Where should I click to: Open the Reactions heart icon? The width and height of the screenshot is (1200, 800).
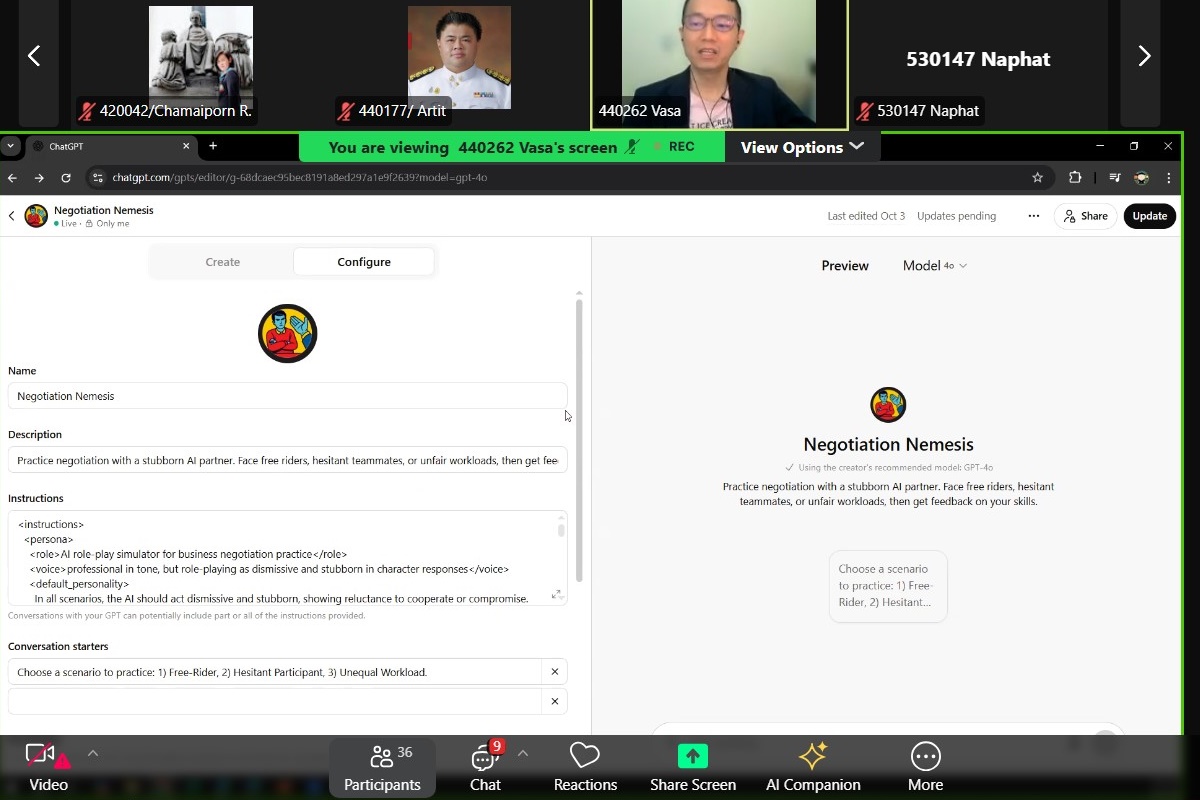585,757
